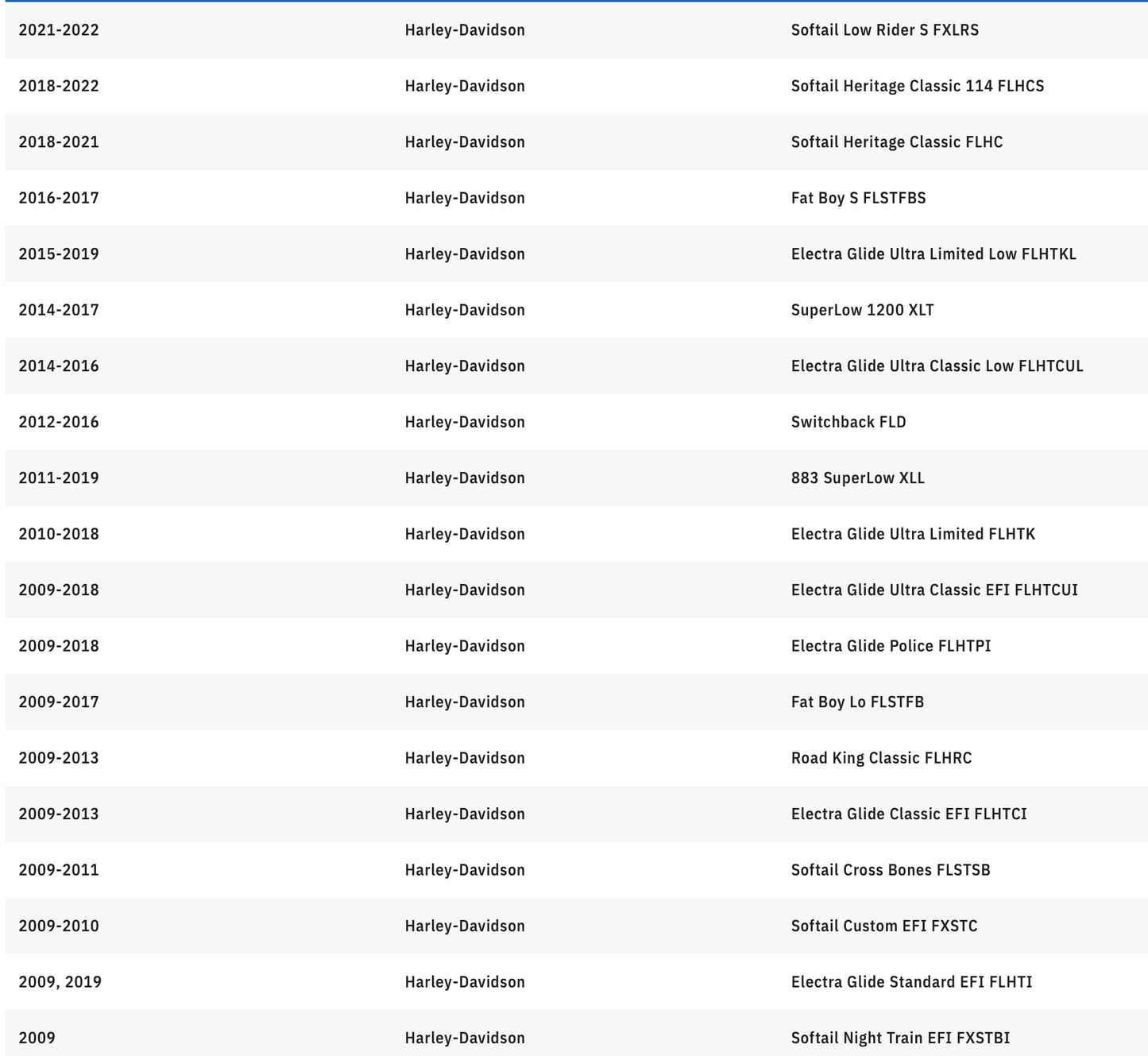Click 'Electra Glide Ultra Limited FLHTK' model text
The height and width of the screenshot is (1056, 1148).
tap(913, 534)
